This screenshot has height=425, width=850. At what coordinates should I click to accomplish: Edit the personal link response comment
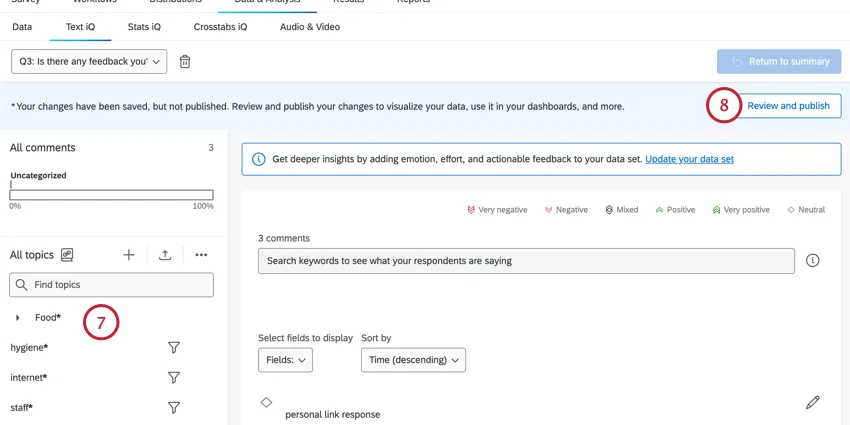[x=812, y=402]
